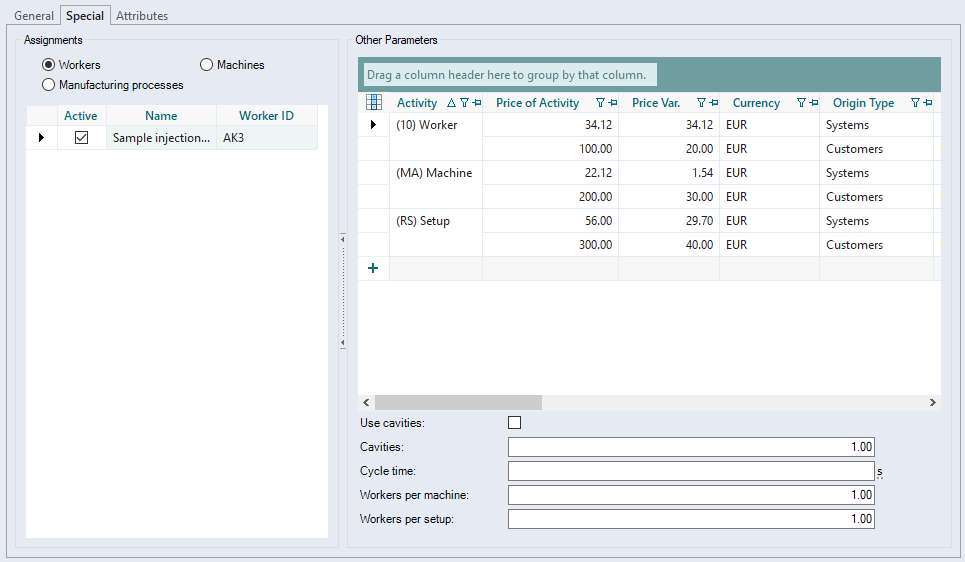965x562 pixels.
Task: Filter the Origin Type column
Action: click(x=915, y=103)
